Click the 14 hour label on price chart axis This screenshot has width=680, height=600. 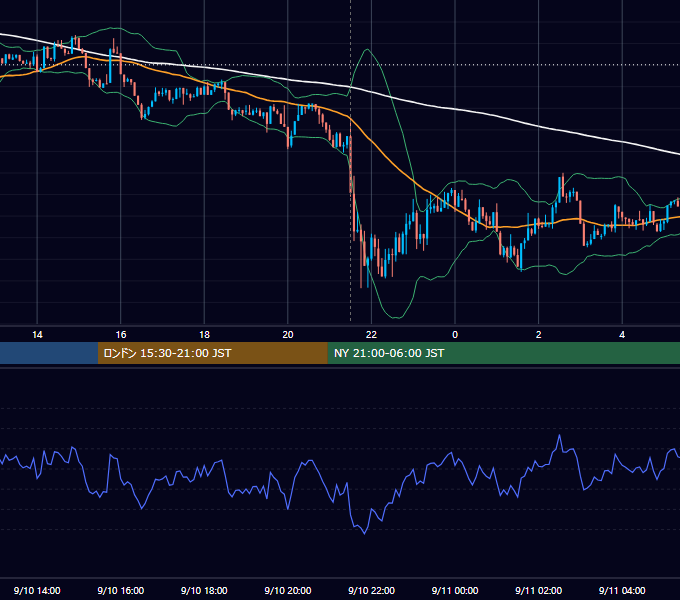coord(37,335)
